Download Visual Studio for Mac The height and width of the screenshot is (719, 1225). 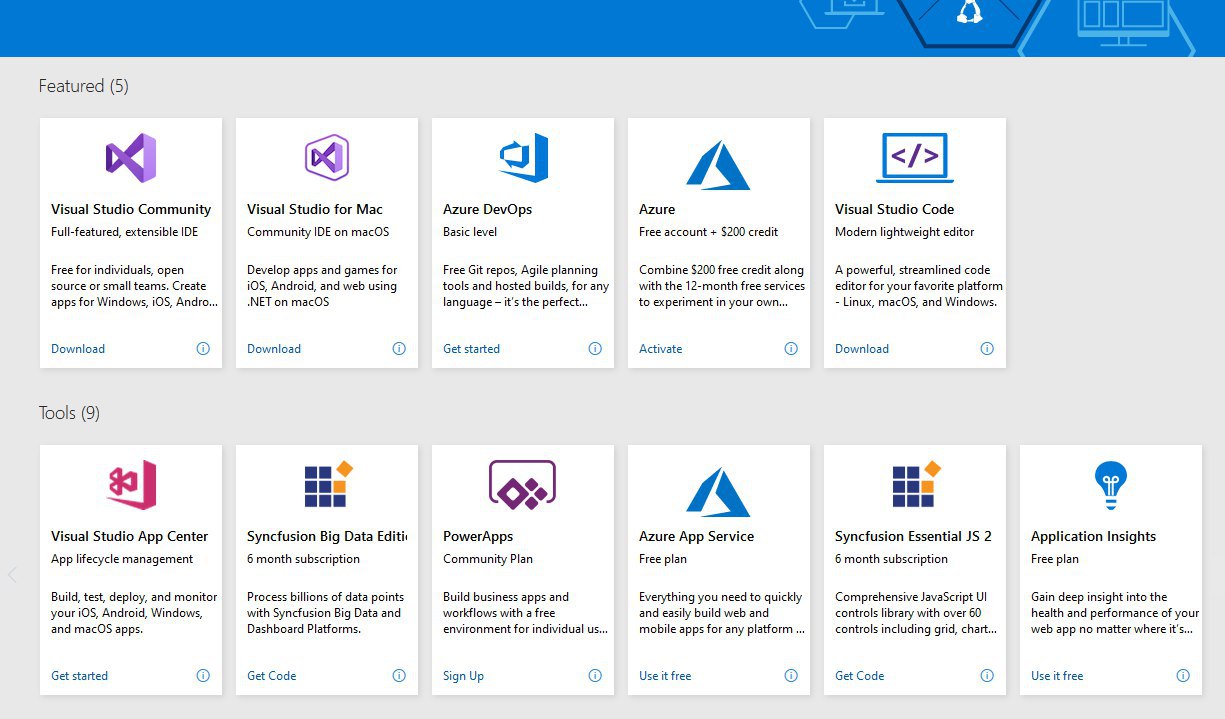pyautogui.click(x=274, y=349)
